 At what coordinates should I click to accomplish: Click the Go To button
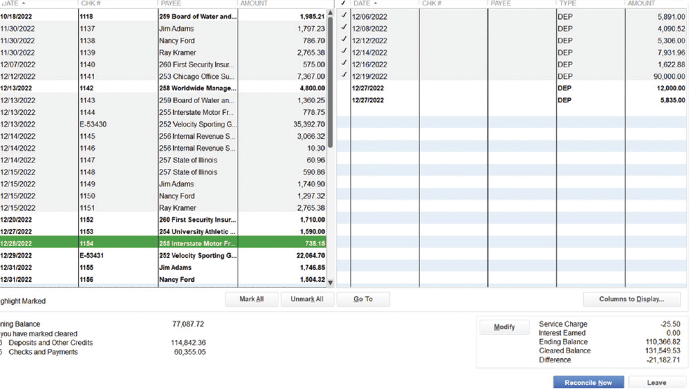(x=363, y=299)
